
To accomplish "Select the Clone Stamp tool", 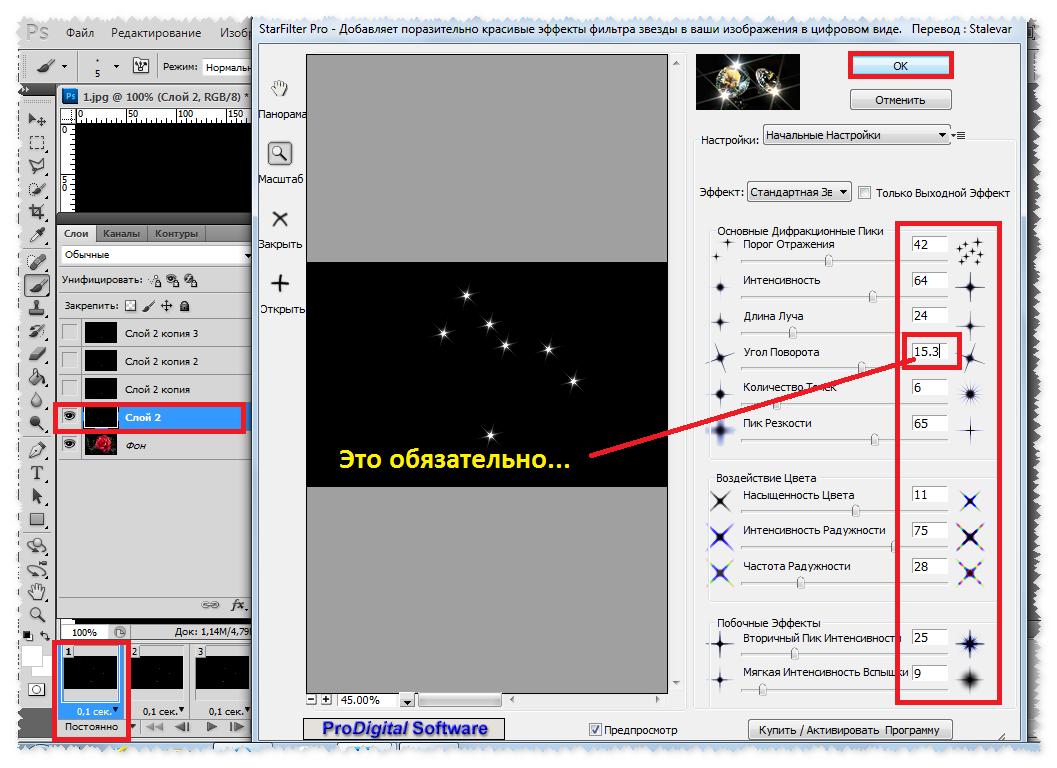I will [37, 308].
